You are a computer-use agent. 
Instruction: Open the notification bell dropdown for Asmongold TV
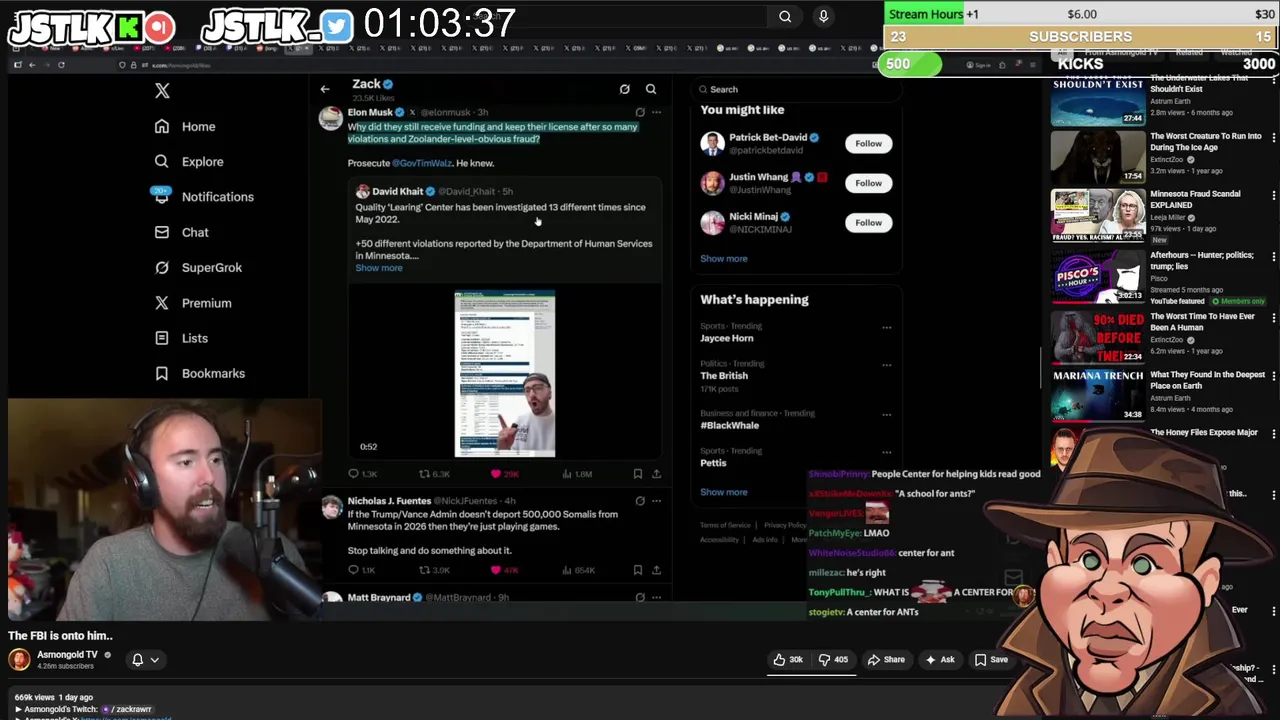tap(146, 660)
